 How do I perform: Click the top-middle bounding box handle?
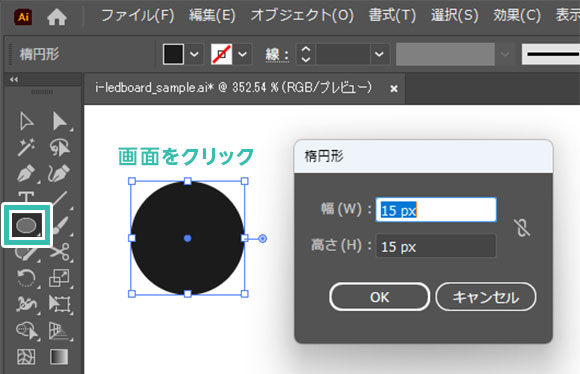[188, 181]
